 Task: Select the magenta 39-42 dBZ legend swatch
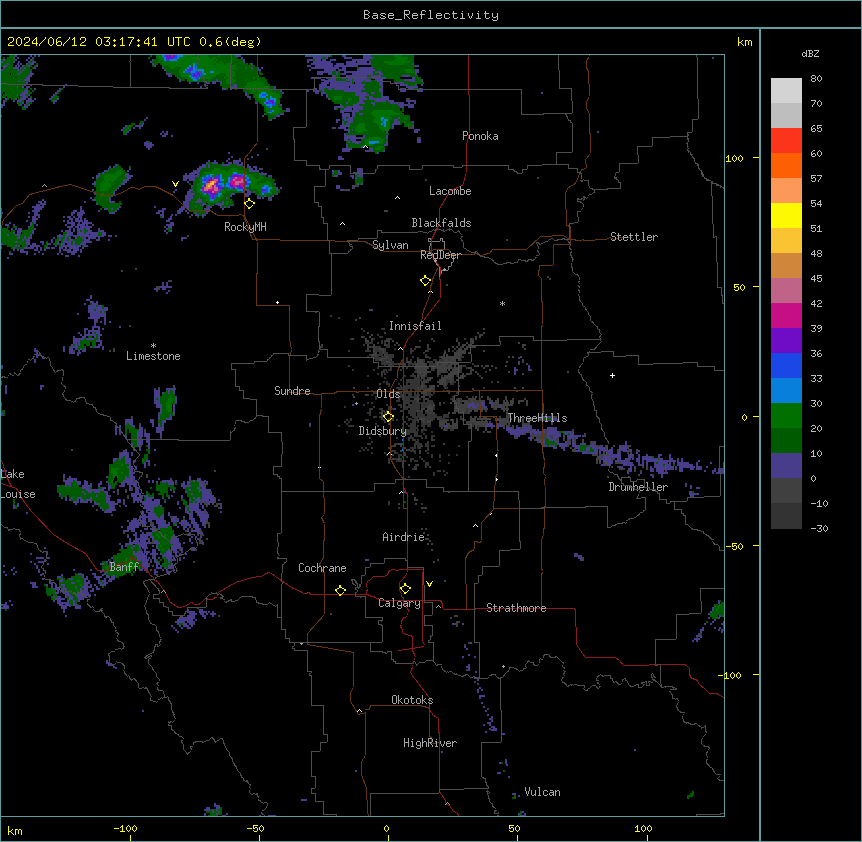click(786, 316)
